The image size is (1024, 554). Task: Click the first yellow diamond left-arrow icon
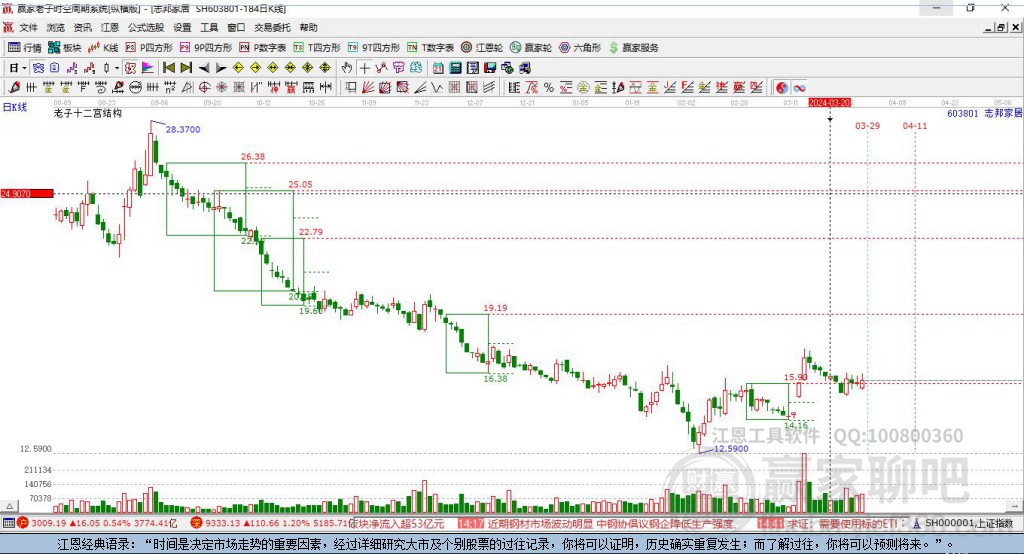coord(238,68)
